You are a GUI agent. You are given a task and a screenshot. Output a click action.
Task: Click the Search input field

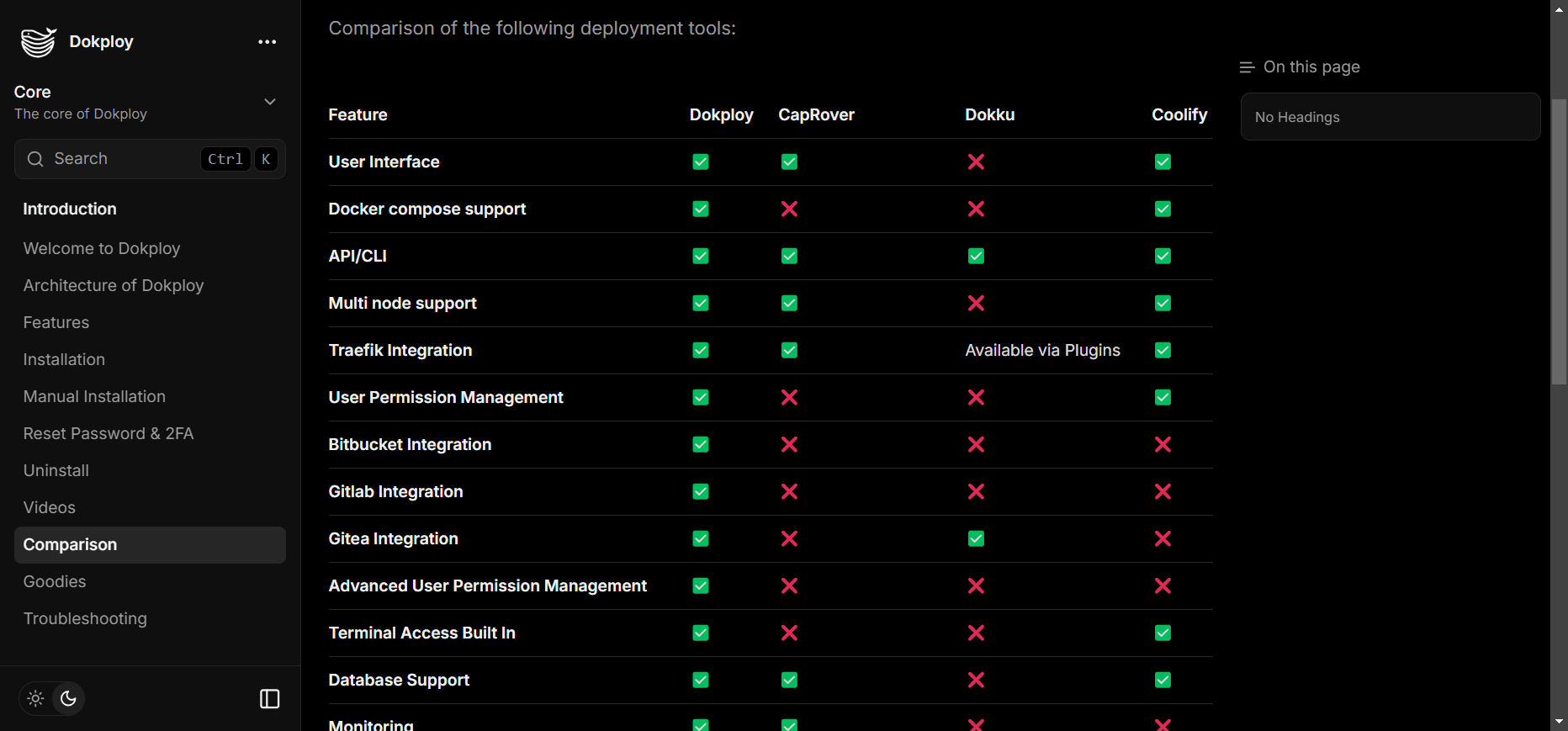click(150, 159)
